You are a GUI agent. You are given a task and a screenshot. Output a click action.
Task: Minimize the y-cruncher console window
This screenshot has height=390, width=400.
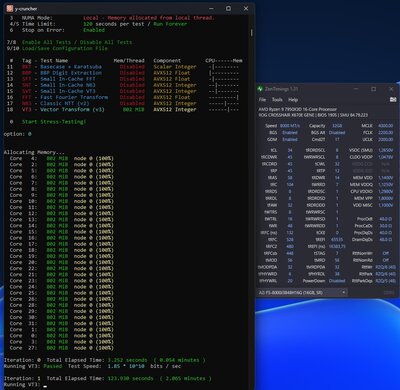pyautogui.click(x=211, y=8)
